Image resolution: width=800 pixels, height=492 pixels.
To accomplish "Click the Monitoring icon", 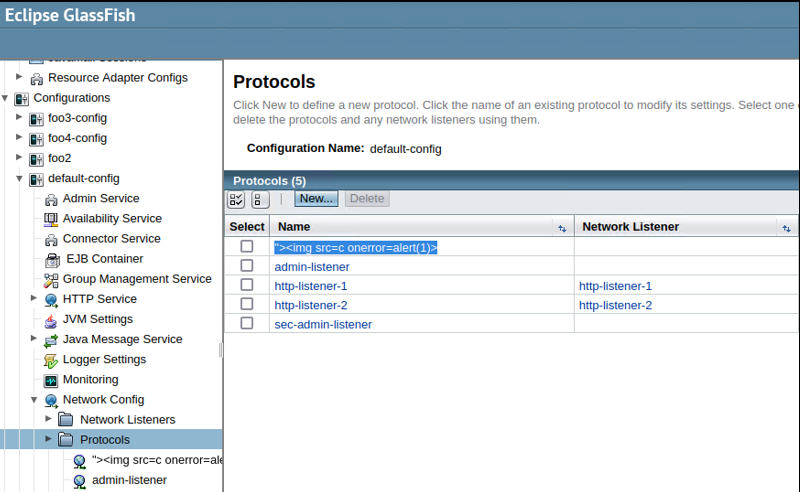I will pos(51,380).
